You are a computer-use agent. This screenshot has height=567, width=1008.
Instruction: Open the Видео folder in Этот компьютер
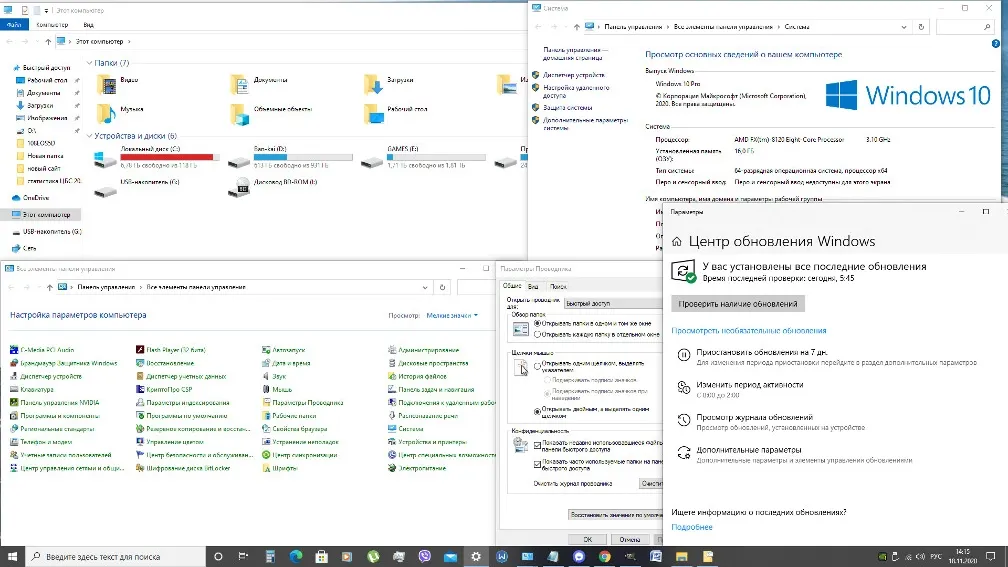[117, 84]
